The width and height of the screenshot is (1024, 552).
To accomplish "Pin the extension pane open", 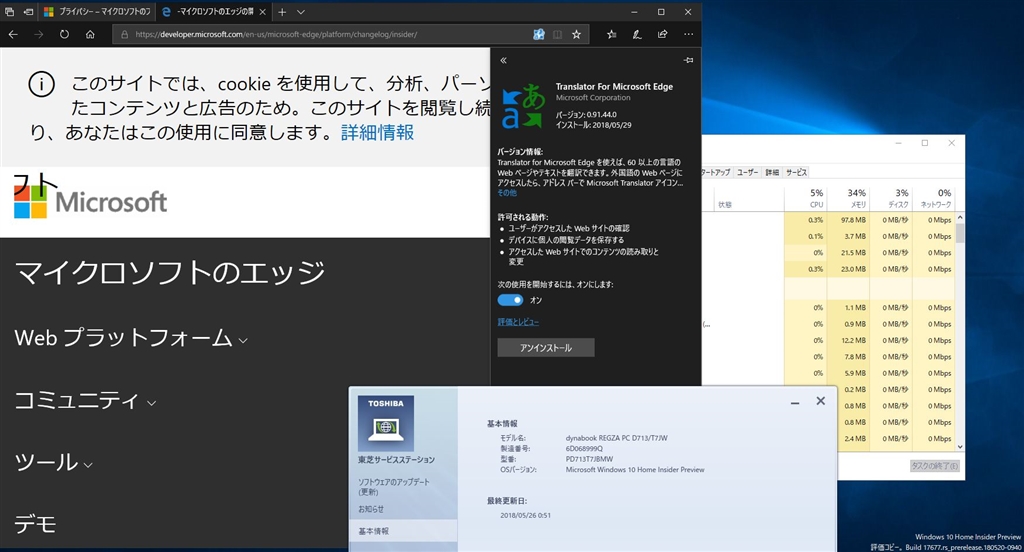I will point(688,60).
